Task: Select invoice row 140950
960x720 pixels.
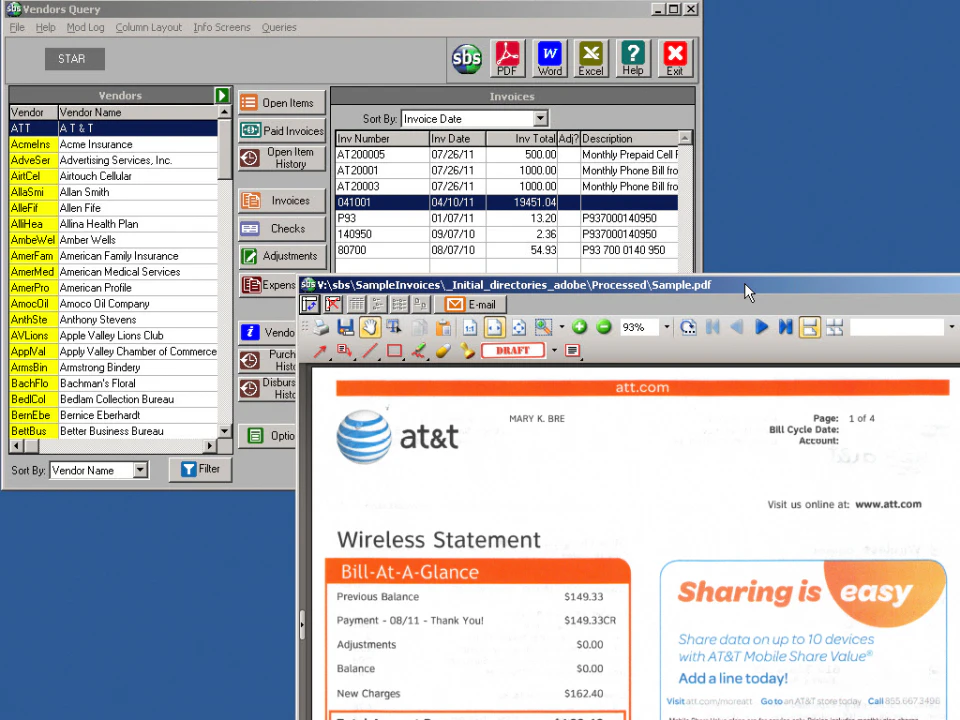Action: 507,234
